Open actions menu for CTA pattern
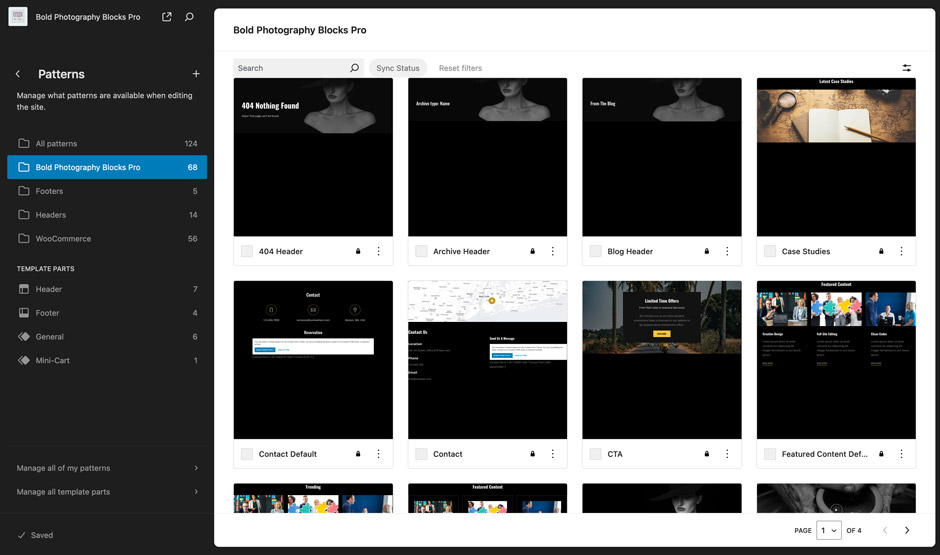The width and height of the screenshot is (940, 555). point(727,454)
